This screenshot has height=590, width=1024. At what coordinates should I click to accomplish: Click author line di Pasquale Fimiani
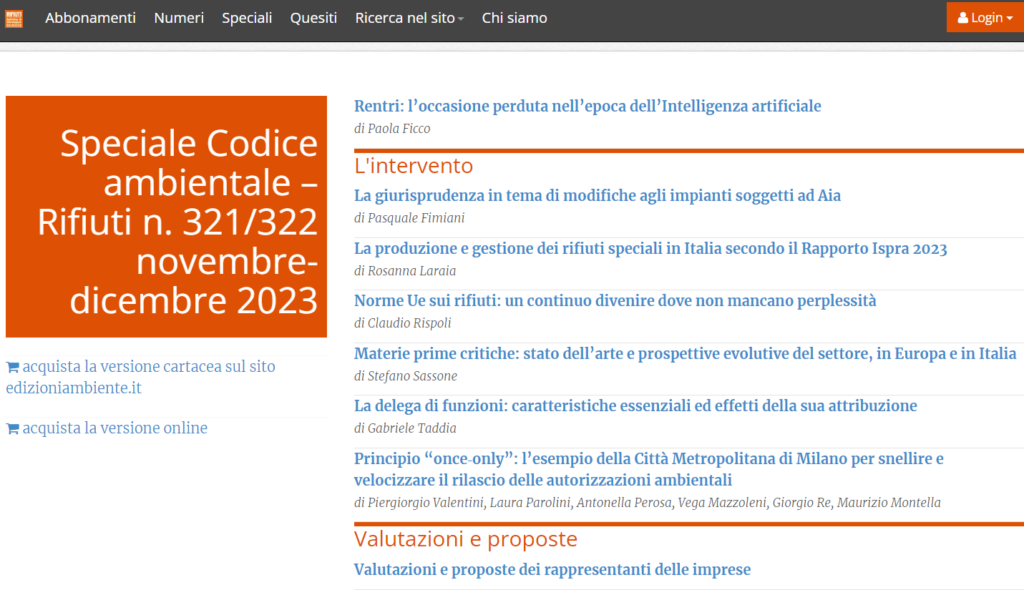(409, 218)
